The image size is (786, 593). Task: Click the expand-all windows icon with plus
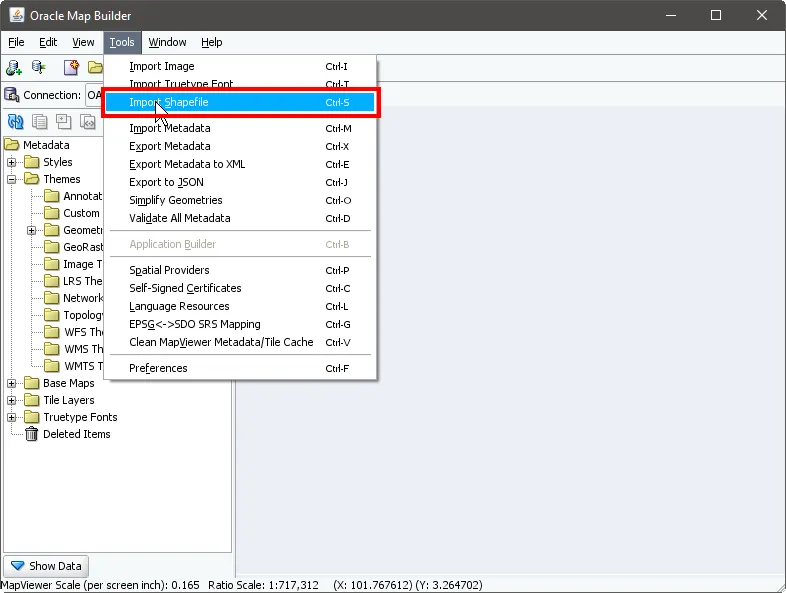[x=64, y=121]
